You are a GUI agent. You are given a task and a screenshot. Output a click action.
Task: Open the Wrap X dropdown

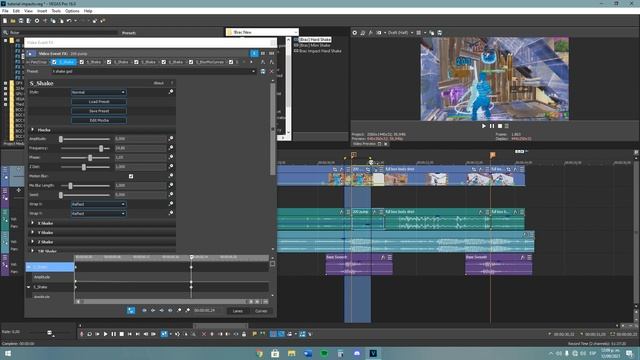point(99,204)
